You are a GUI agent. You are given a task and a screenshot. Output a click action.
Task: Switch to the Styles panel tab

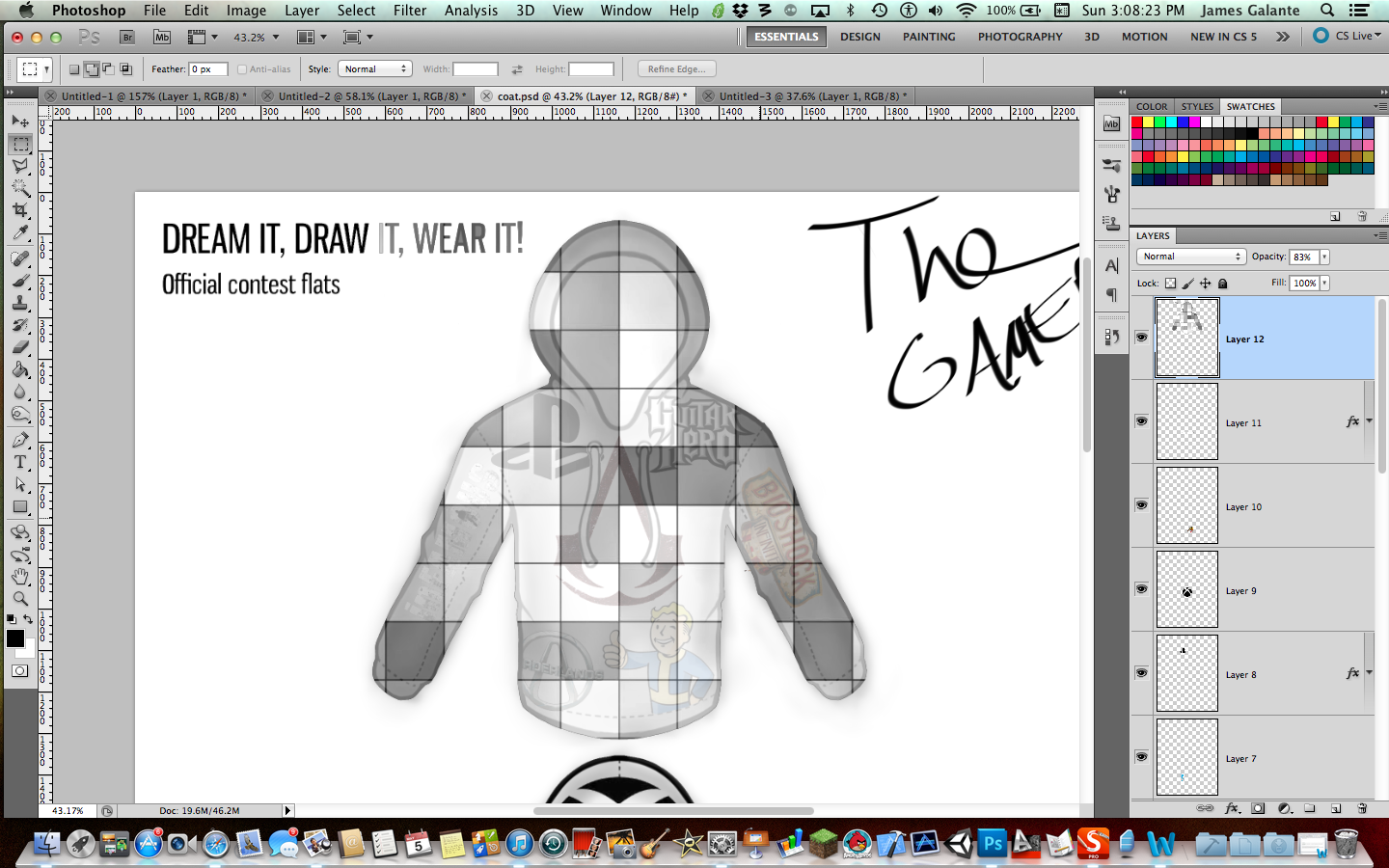pos(1197,107)
